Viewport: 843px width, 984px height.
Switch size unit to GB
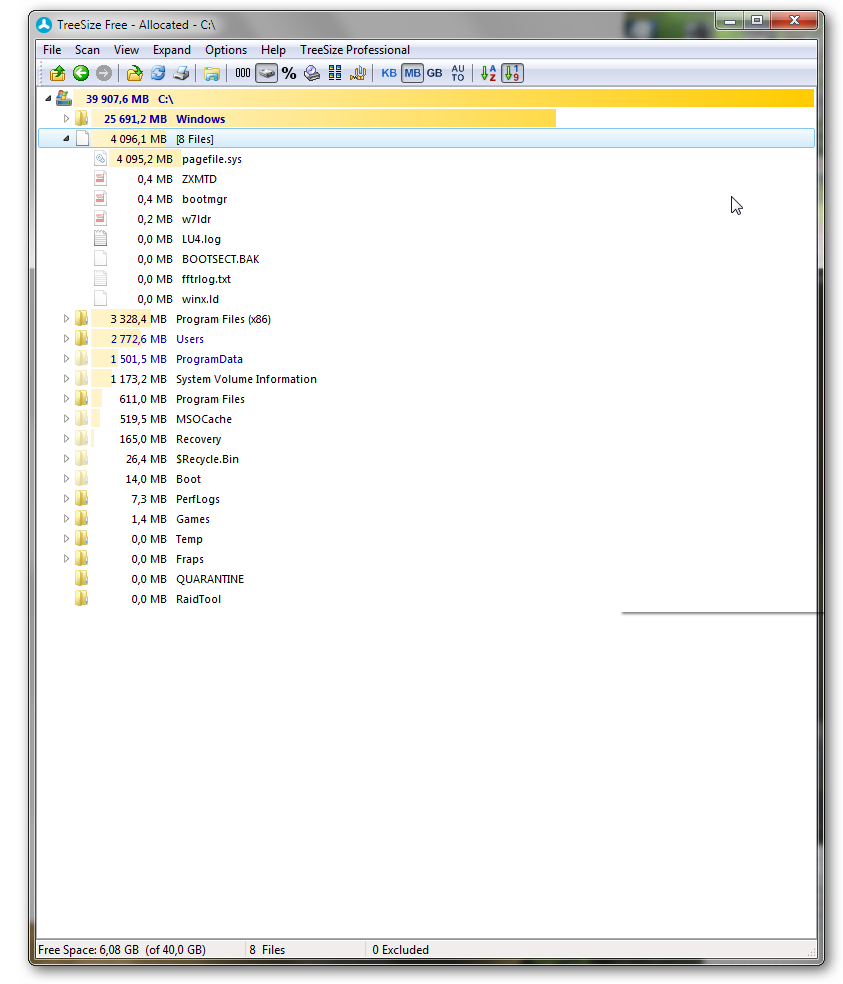434,73
